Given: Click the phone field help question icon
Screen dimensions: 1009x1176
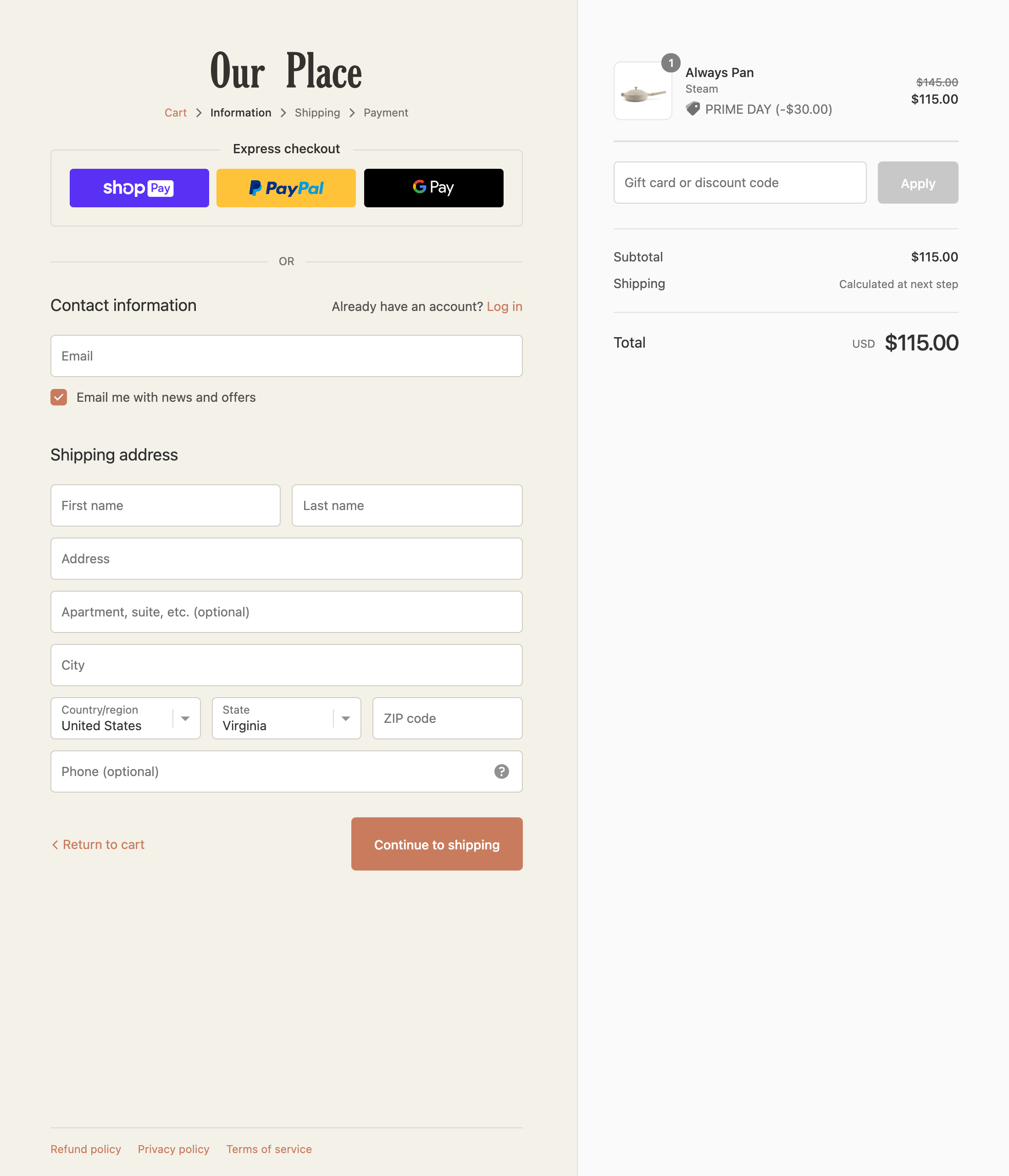Looking at the screenshot, I should 501,771.
